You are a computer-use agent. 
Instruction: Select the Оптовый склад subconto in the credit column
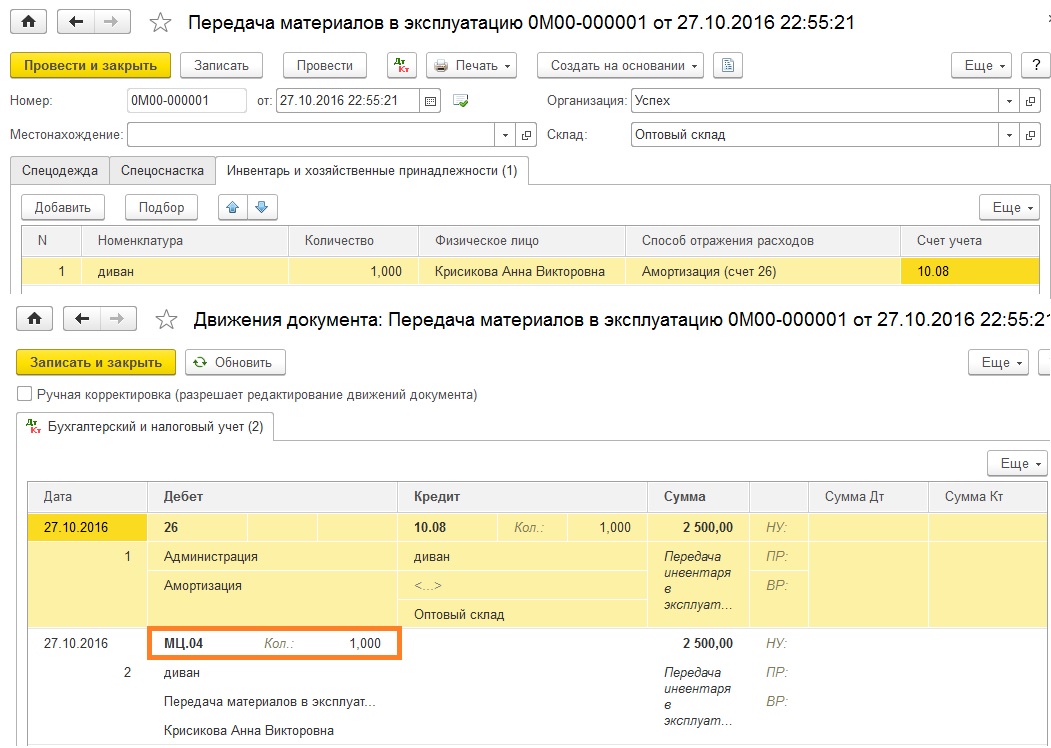[523, 614]
